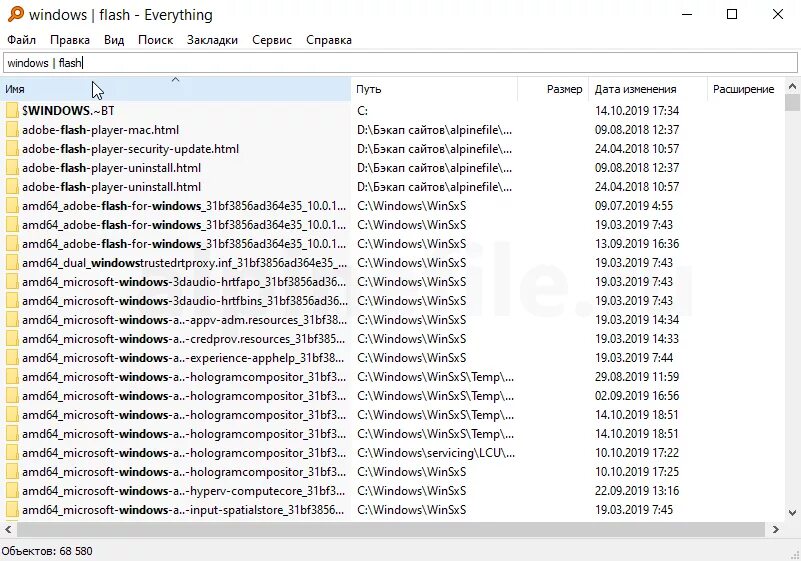Viewport: 801px width, 561px height.
Task: Click the Everything magnifier icon in title bar
Action: click(x=15, y=14)
